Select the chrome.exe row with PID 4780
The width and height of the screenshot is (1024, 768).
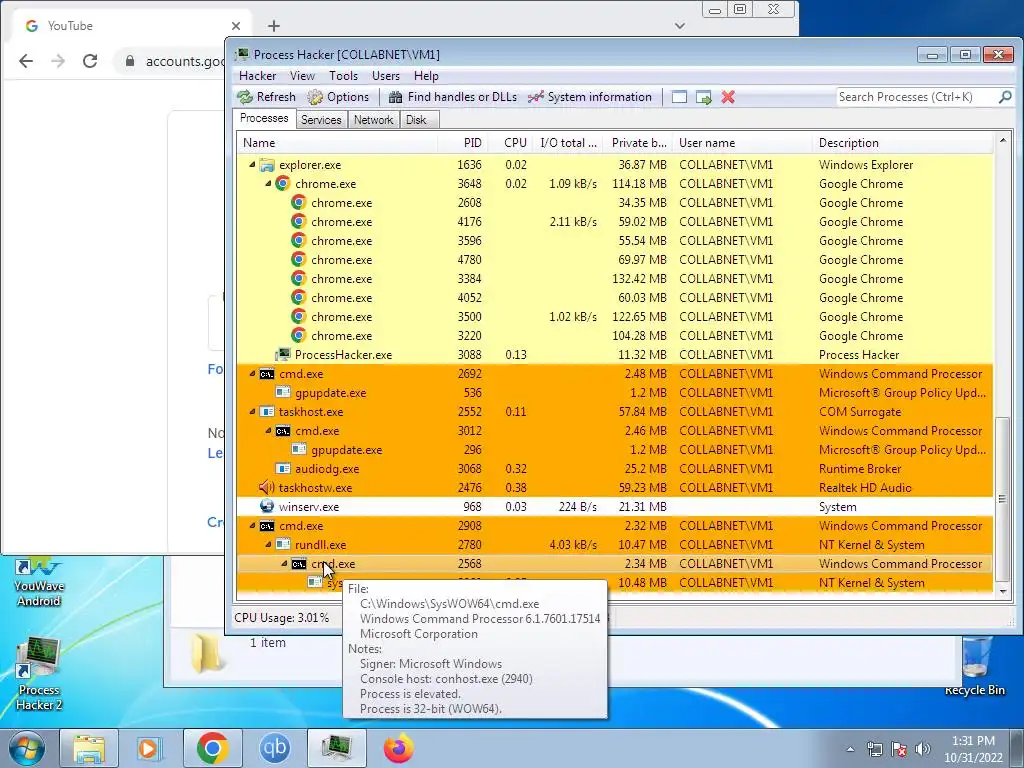coord(615,259)
